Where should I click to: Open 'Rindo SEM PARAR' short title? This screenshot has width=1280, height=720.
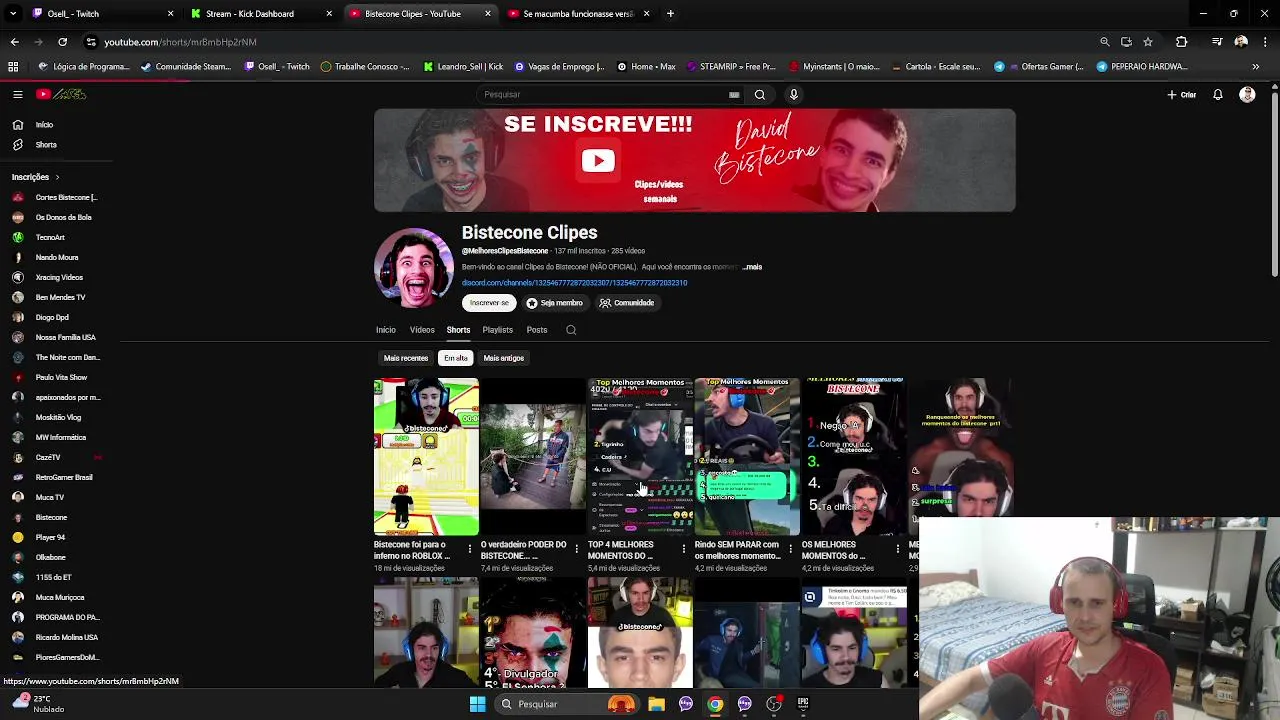coord(737,550)
